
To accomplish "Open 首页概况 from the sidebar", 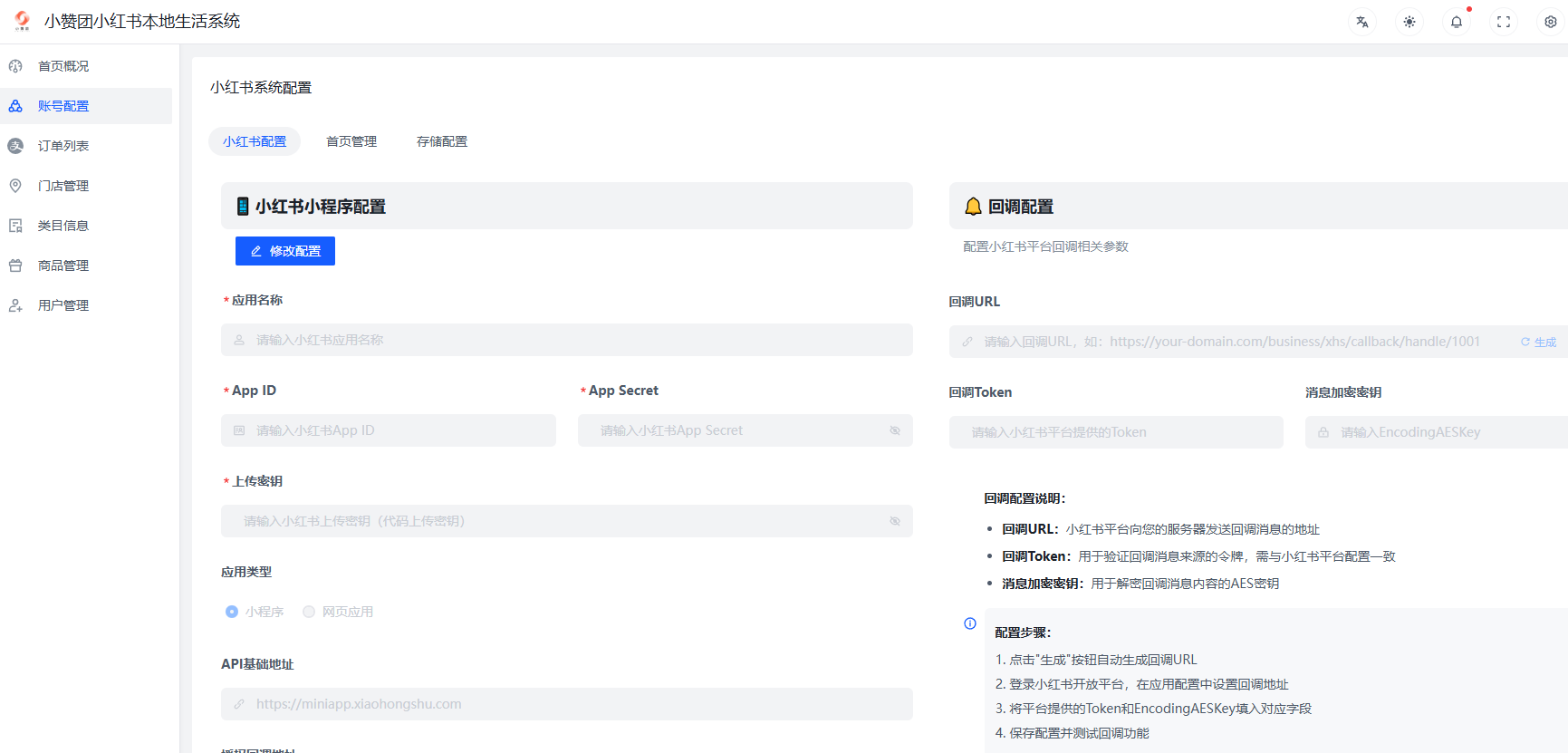I will [63, 66].
